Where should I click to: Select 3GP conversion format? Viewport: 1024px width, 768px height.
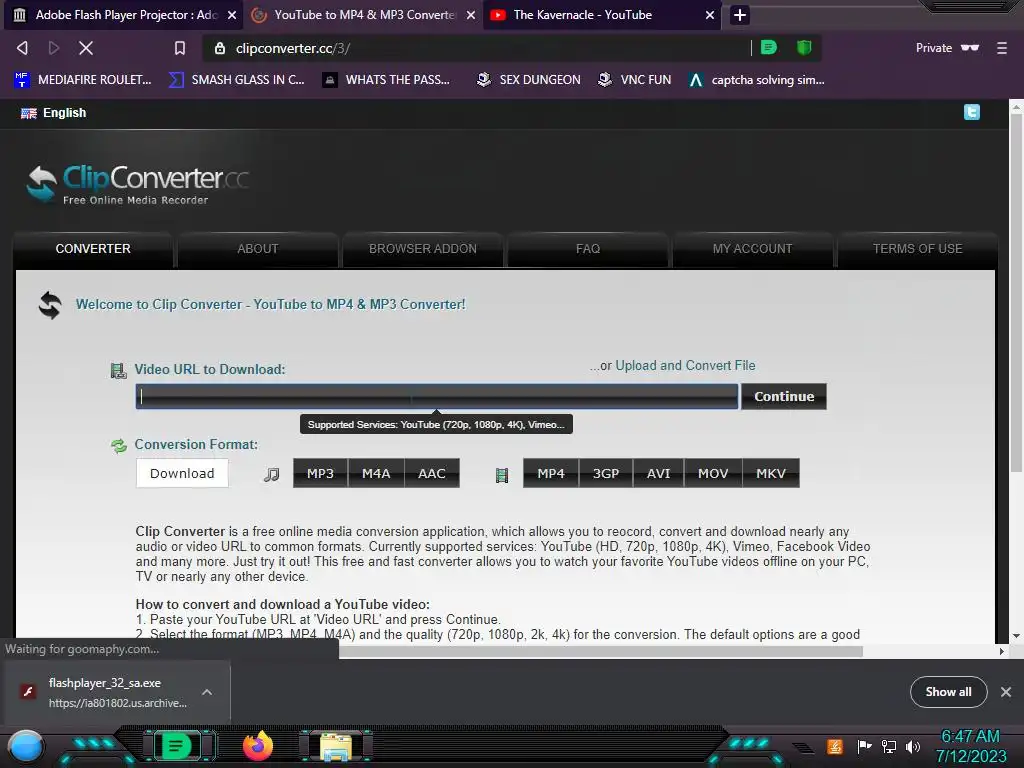[605, 473]
